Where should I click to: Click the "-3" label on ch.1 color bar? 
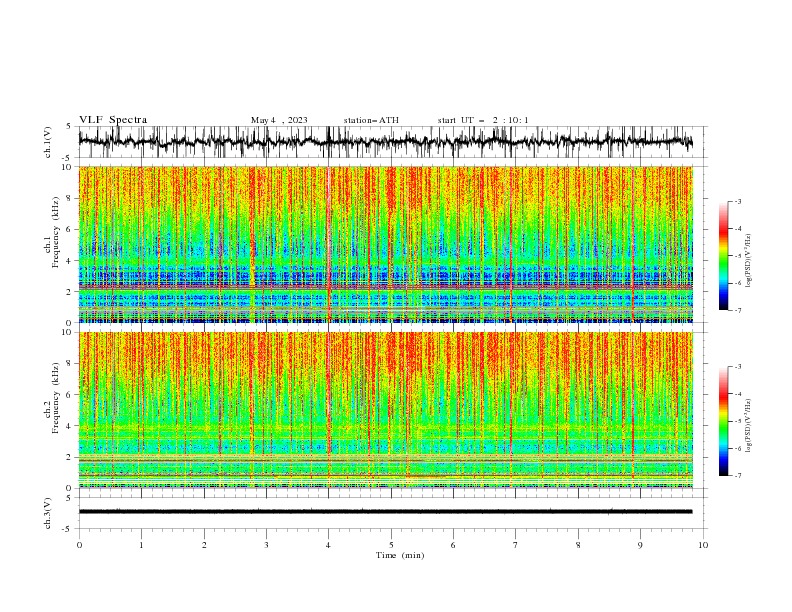738,201
